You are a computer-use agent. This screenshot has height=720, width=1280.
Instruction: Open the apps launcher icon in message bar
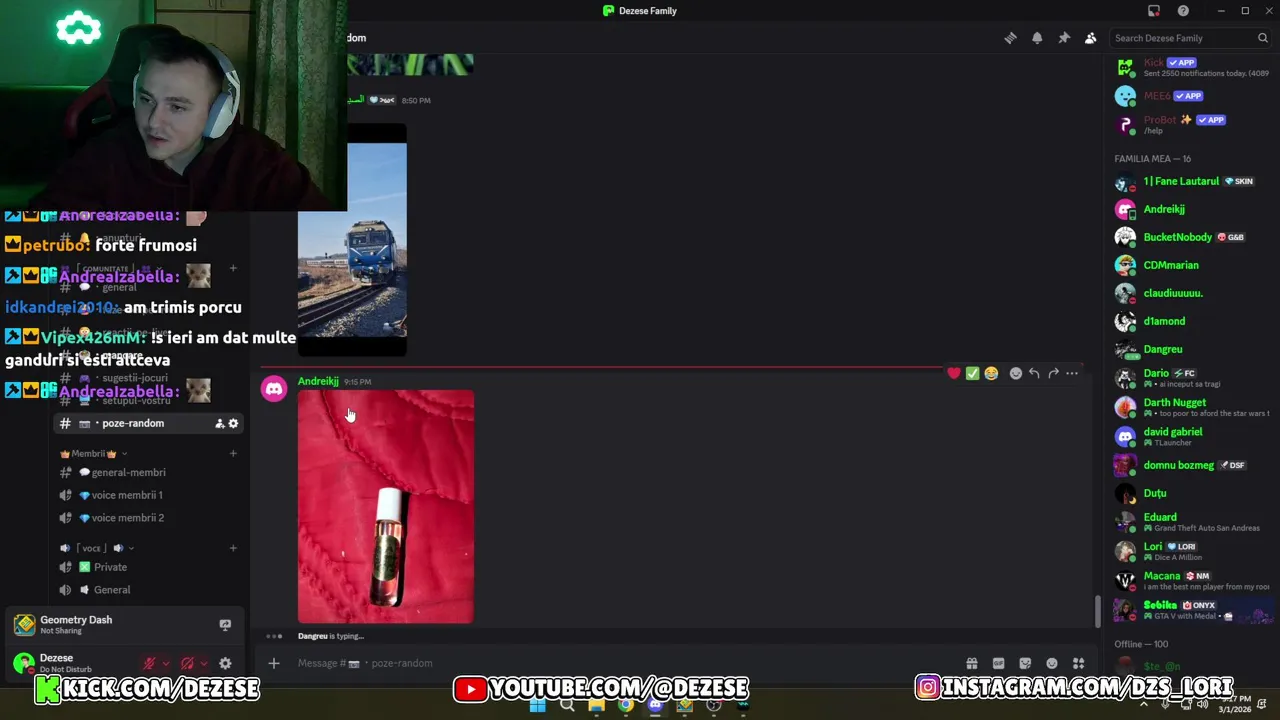(1079, 663)
